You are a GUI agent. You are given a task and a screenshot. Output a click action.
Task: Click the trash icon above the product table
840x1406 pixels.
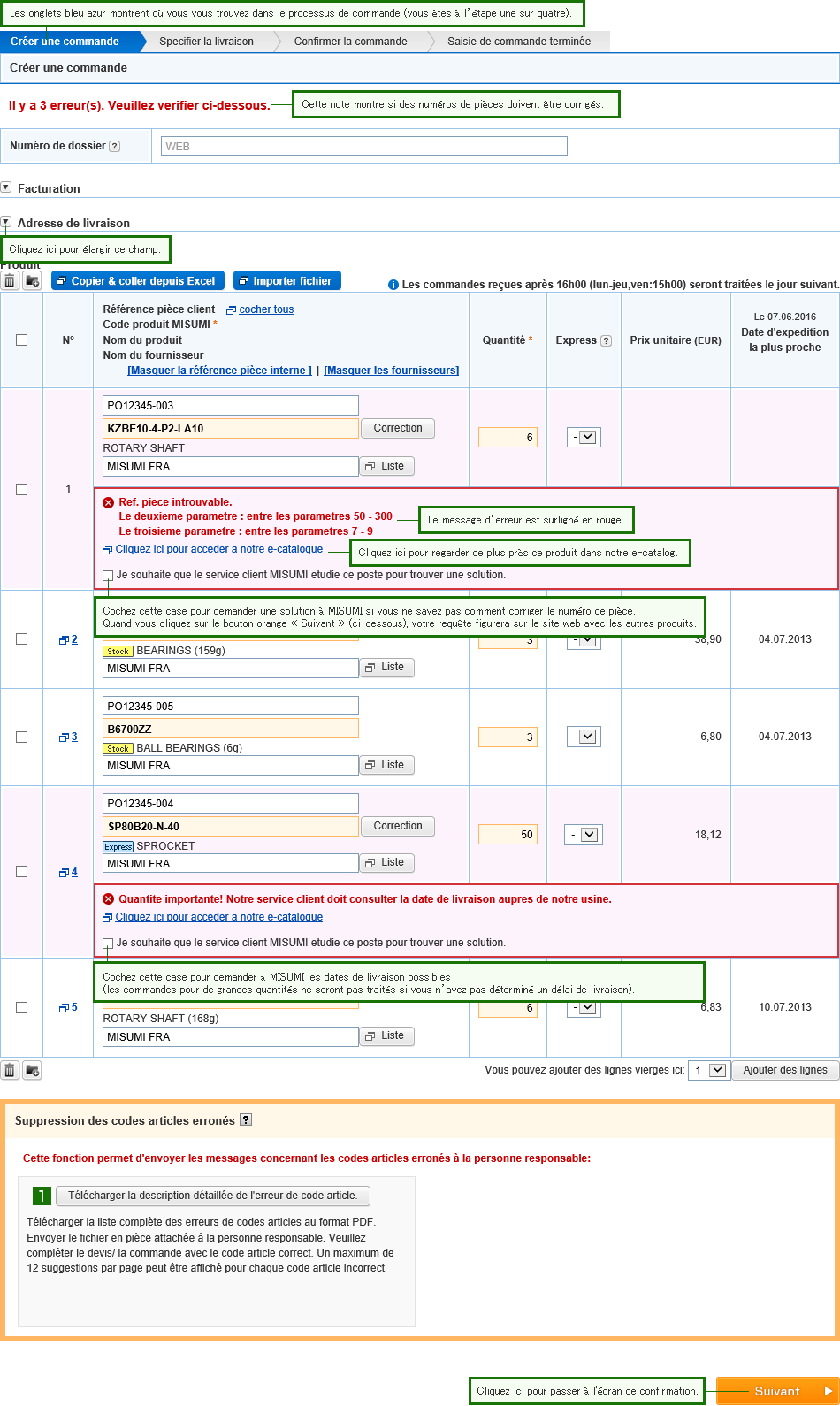(x=10, y=281)
